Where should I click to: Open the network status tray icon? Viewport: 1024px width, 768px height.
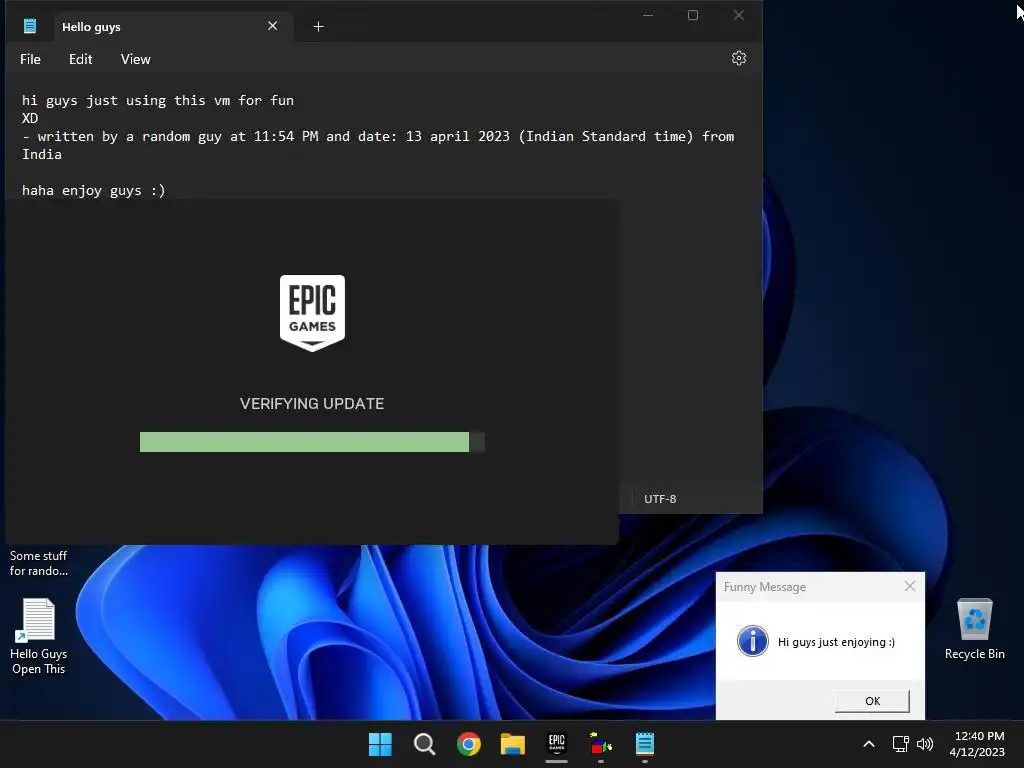pos(901,744)
